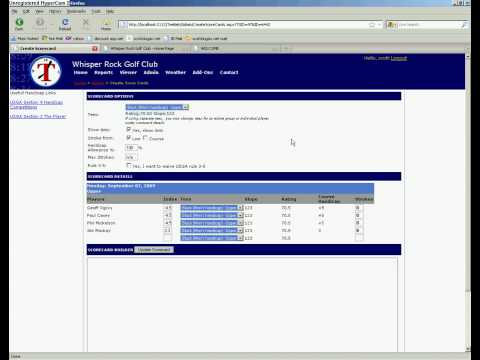Open the USGA Section 9 Handicap Competitions link
480x360 pixels.
(36, 105)
